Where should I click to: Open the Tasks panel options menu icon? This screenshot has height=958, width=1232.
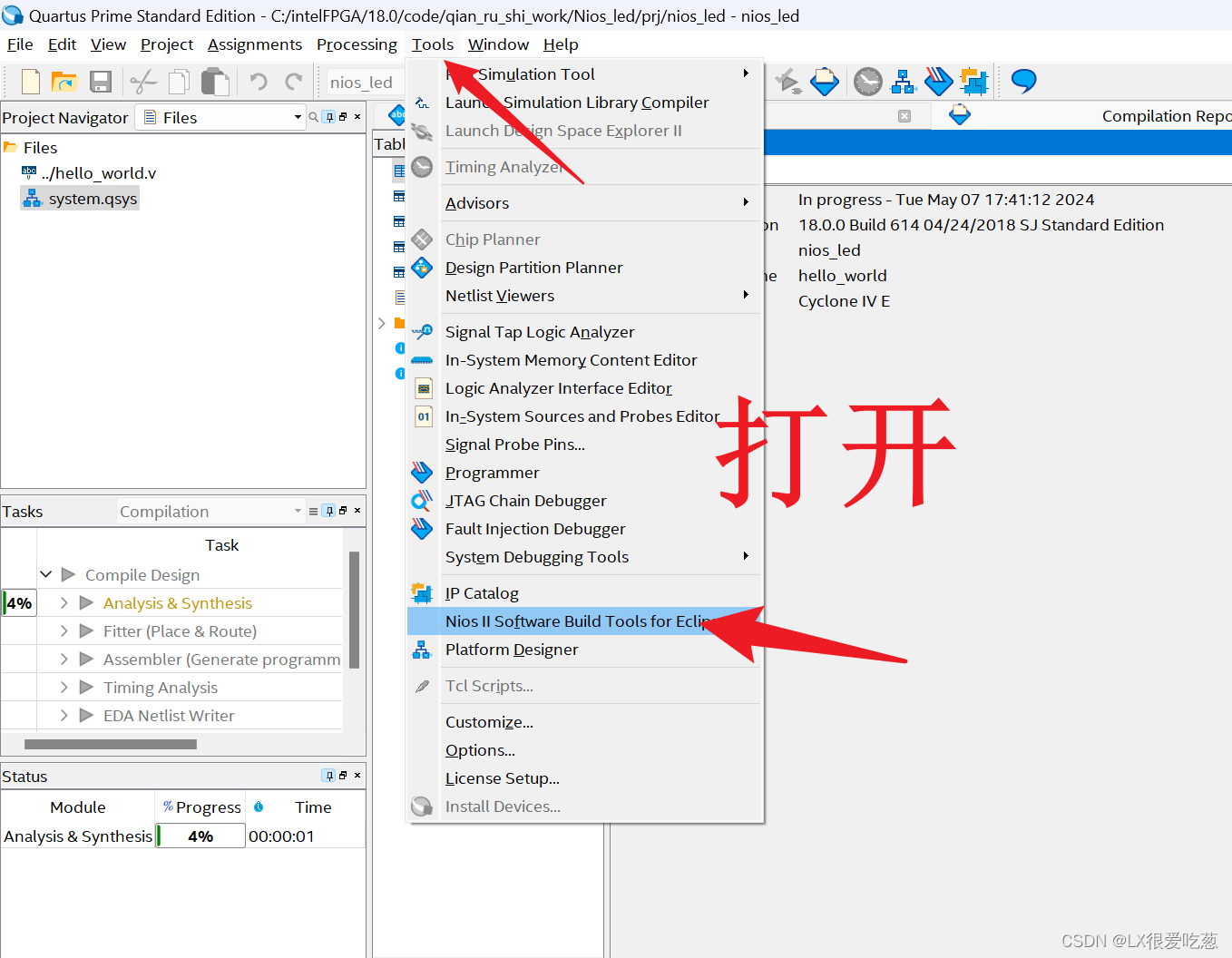point(314,512)
